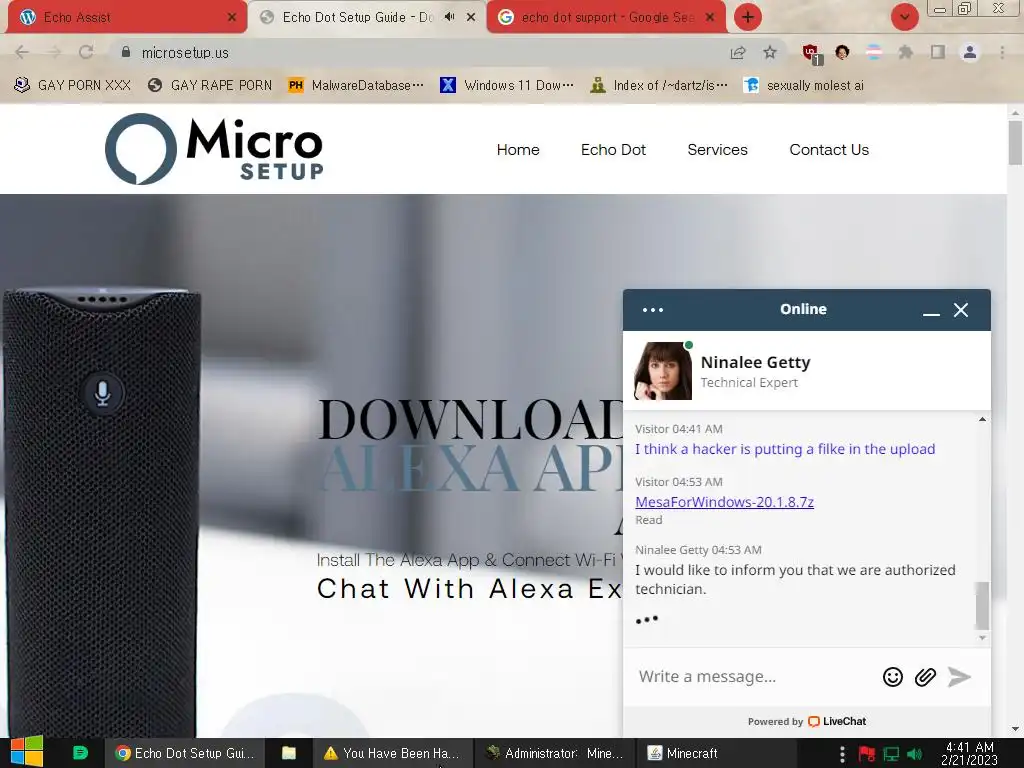Open the File Explorer taskbar icon
Screen dimensions: 1024x768
pos(289,753)
